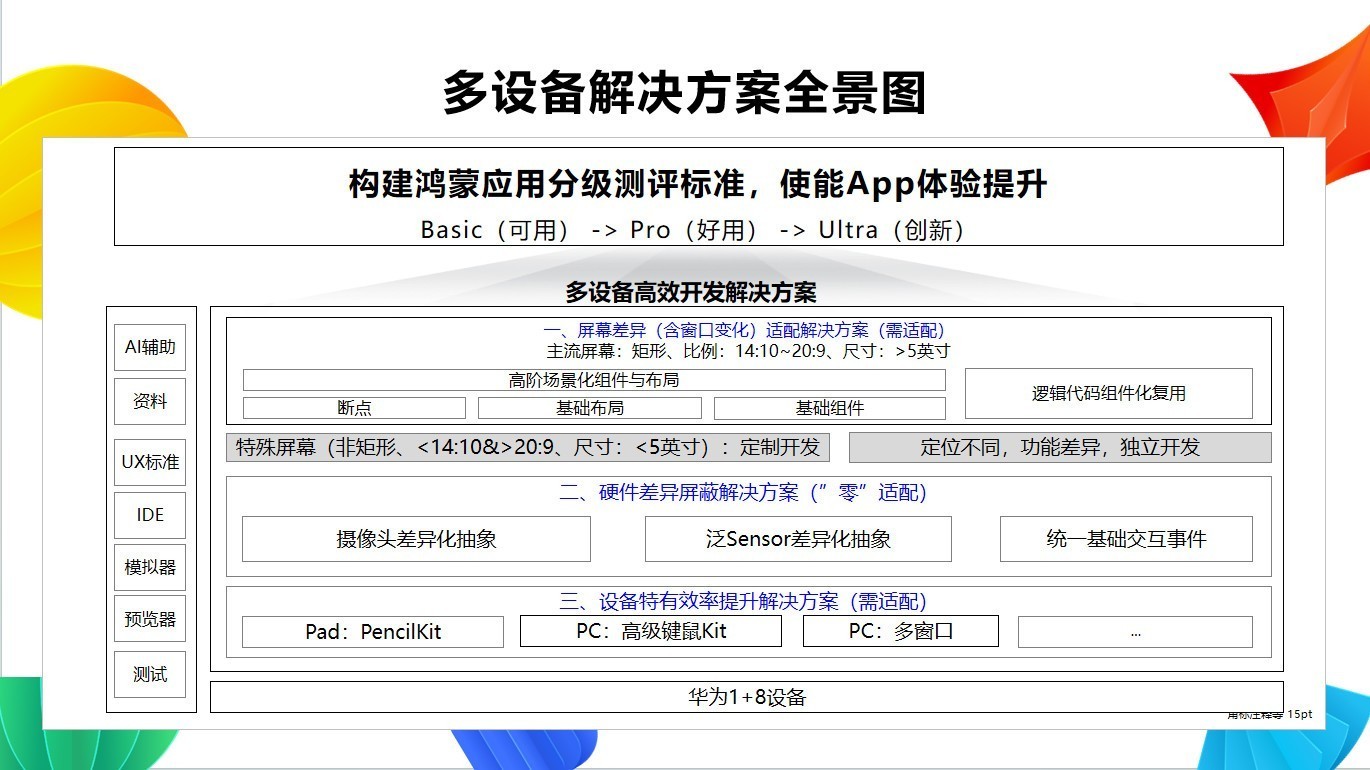Viewport: 1370px width, 770px height.
Task: Click the 特殊屏幕…定制开发 gray box
Action: click(528, 447)
